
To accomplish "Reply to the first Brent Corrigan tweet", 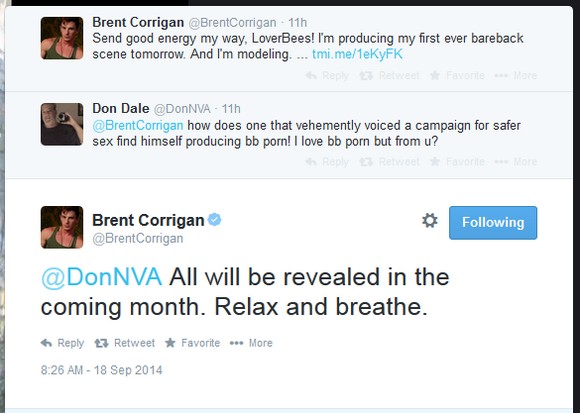I will click(327, 75).
